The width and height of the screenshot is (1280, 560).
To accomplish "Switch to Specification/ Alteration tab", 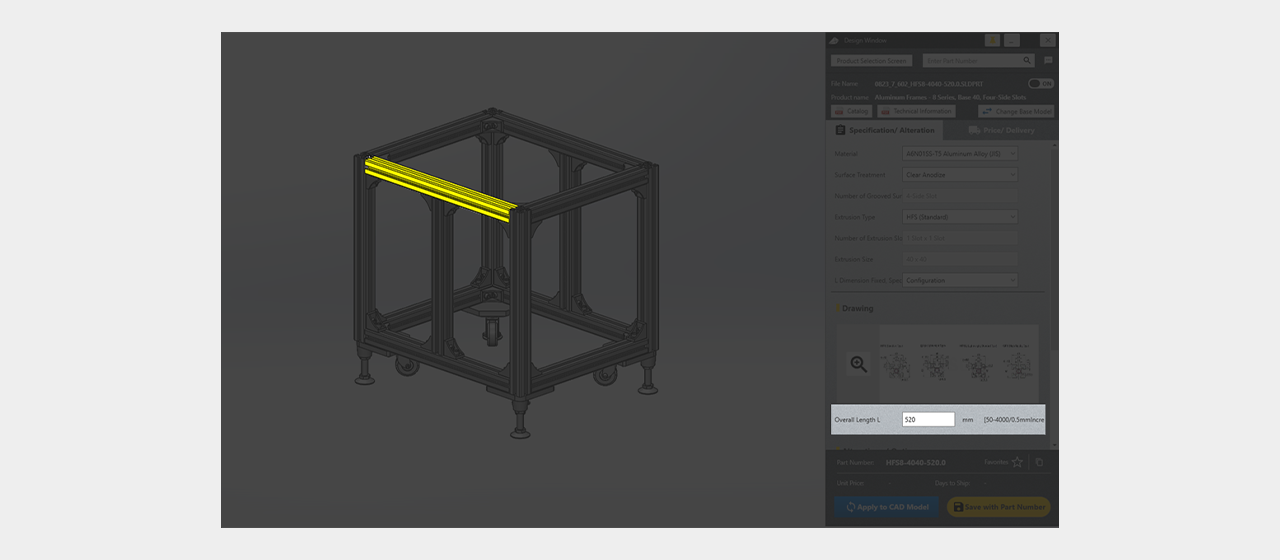I will tap(884, 130).
